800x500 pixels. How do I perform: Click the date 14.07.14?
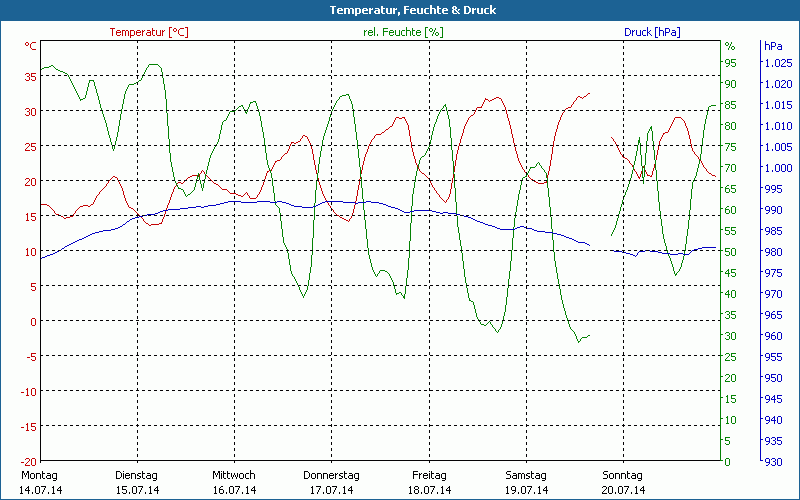(x=40, y=490)
